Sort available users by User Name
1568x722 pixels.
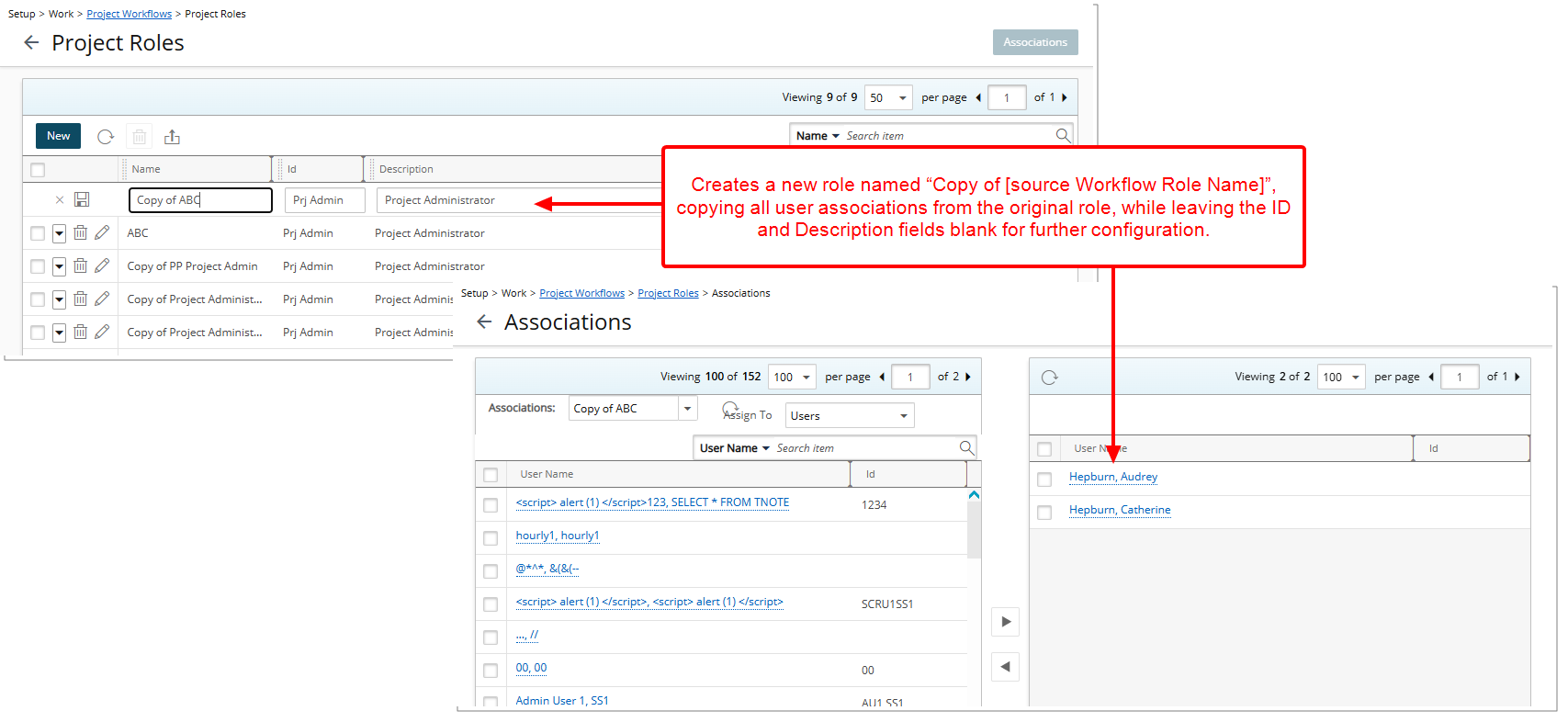(547, 474)
